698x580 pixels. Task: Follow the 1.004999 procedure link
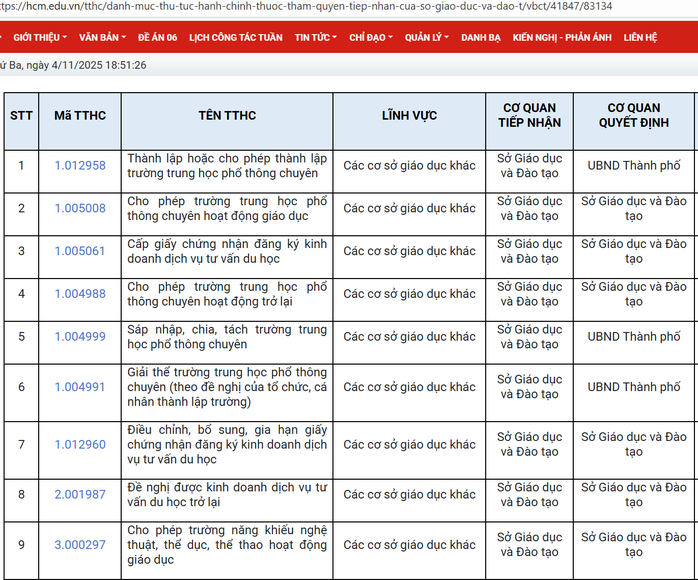pos(80,337)
